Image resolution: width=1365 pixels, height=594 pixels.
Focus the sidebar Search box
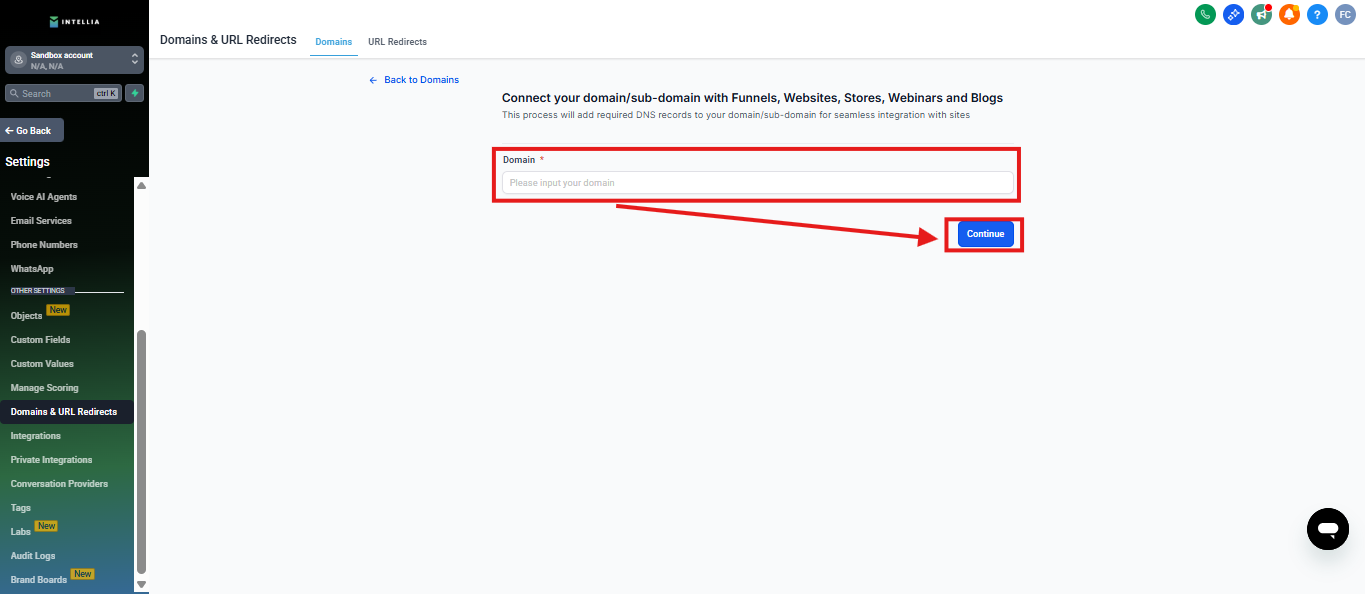click(57, 93)
